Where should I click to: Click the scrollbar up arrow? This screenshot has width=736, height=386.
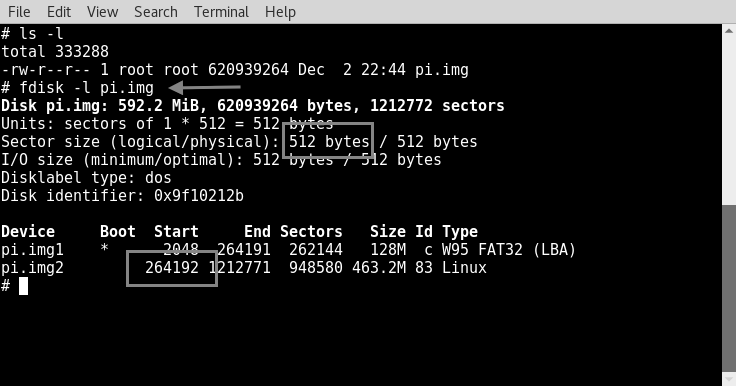tap(729, 31)
